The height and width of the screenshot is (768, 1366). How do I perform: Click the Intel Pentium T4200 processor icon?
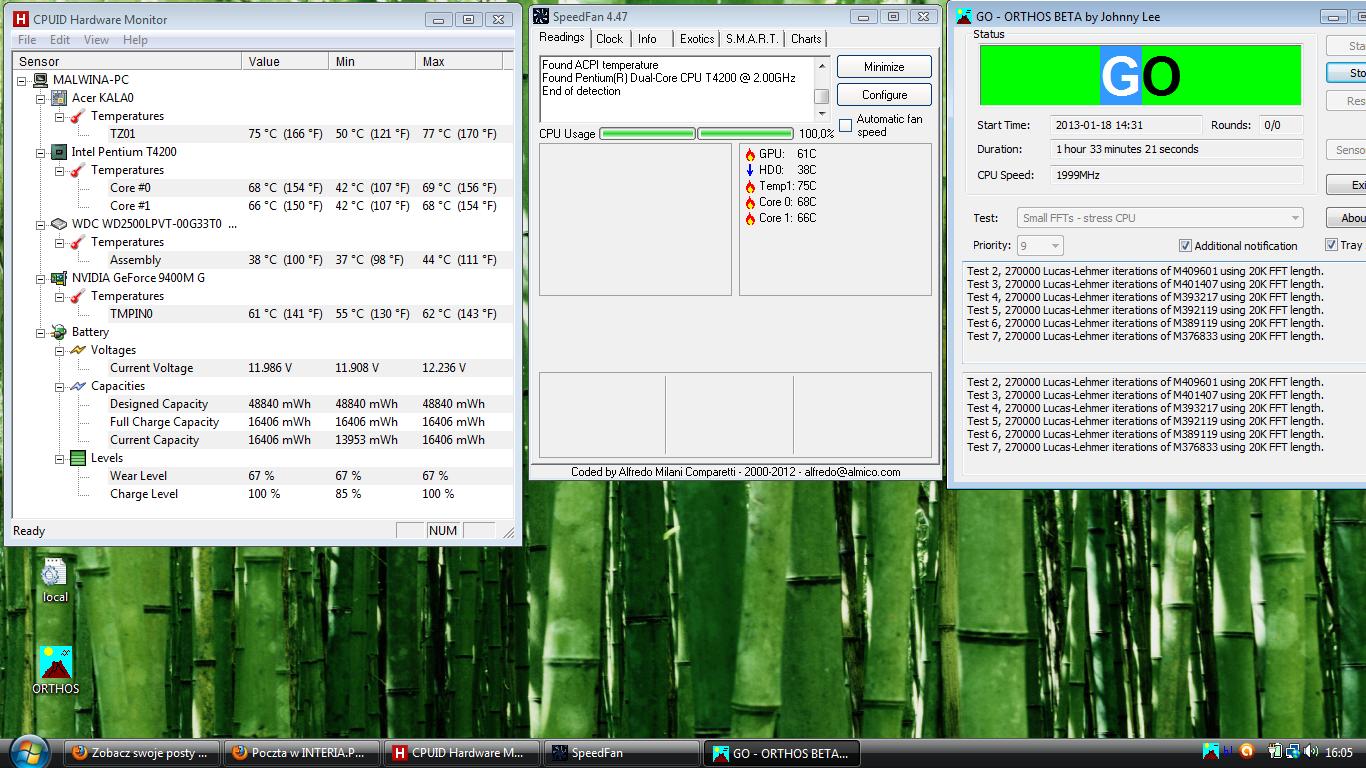(x=59, y=152)
